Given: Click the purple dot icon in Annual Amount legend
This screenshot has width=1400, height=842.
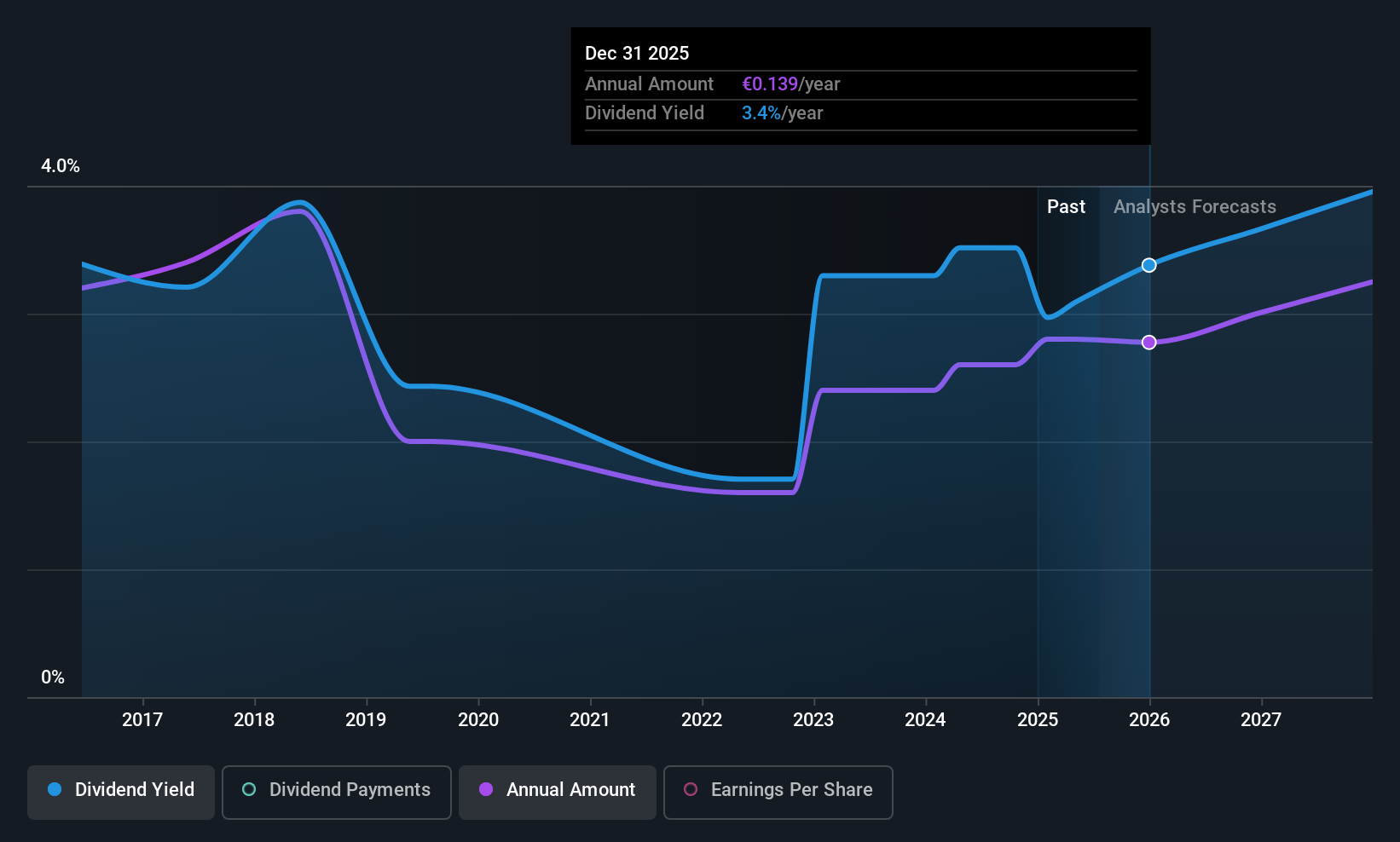Looking at the screenshot, I should pyautogui.click(x=486, y=789).
